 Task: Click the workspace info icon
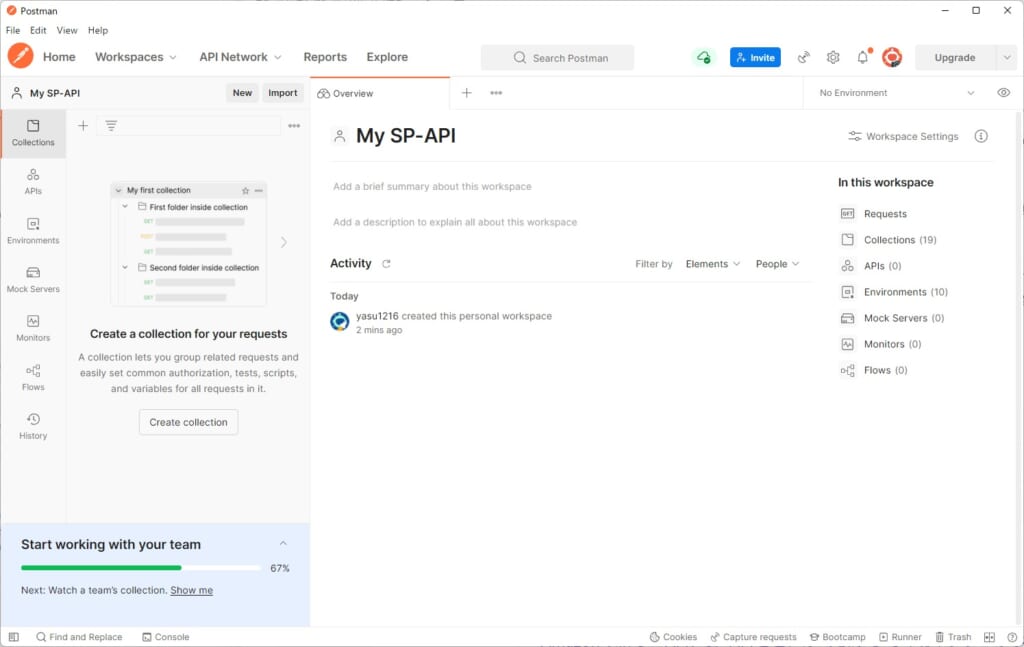click(x=981, y=136)
